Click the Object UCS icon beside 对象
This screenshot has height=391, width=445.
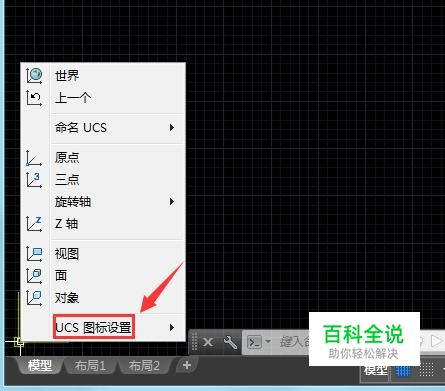tap(34, 298)
